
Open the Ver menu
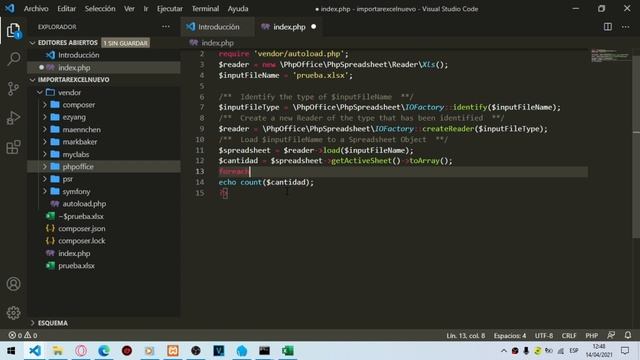pos(129,9)
